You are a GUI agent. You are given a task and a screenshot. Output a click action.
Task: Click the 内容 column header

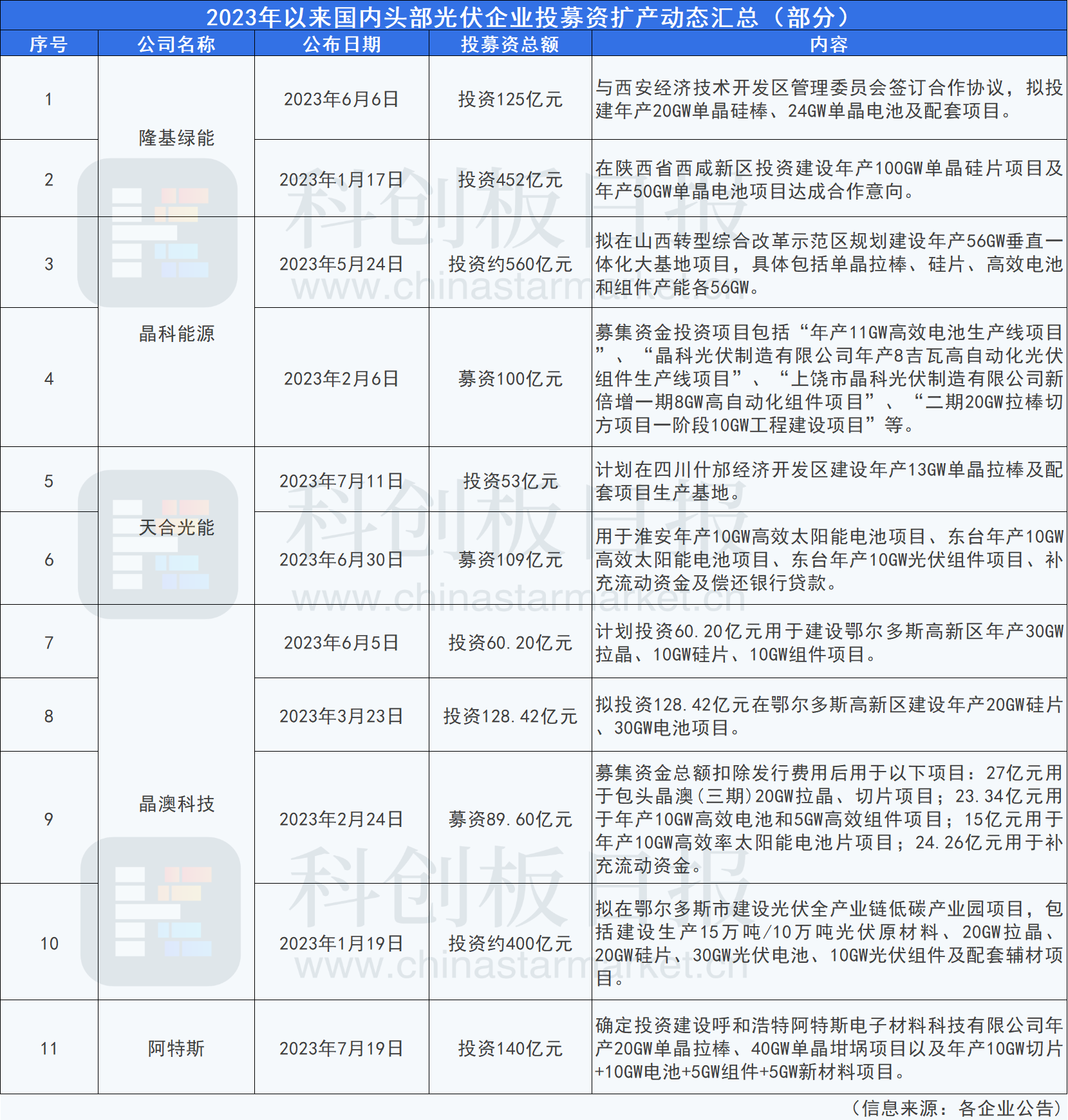[829, 44]
